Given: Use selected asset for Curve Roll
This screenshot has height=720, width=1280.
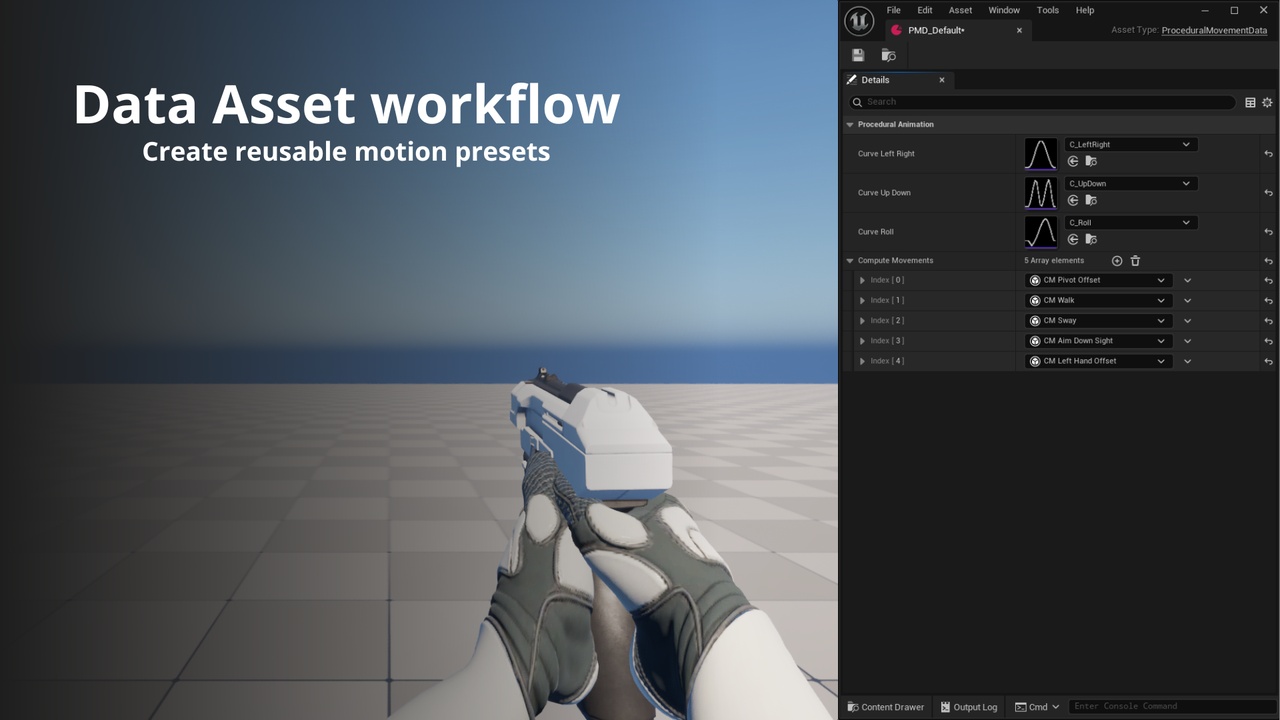Looking at the screenshot, I should click(x=1073, y=239).
